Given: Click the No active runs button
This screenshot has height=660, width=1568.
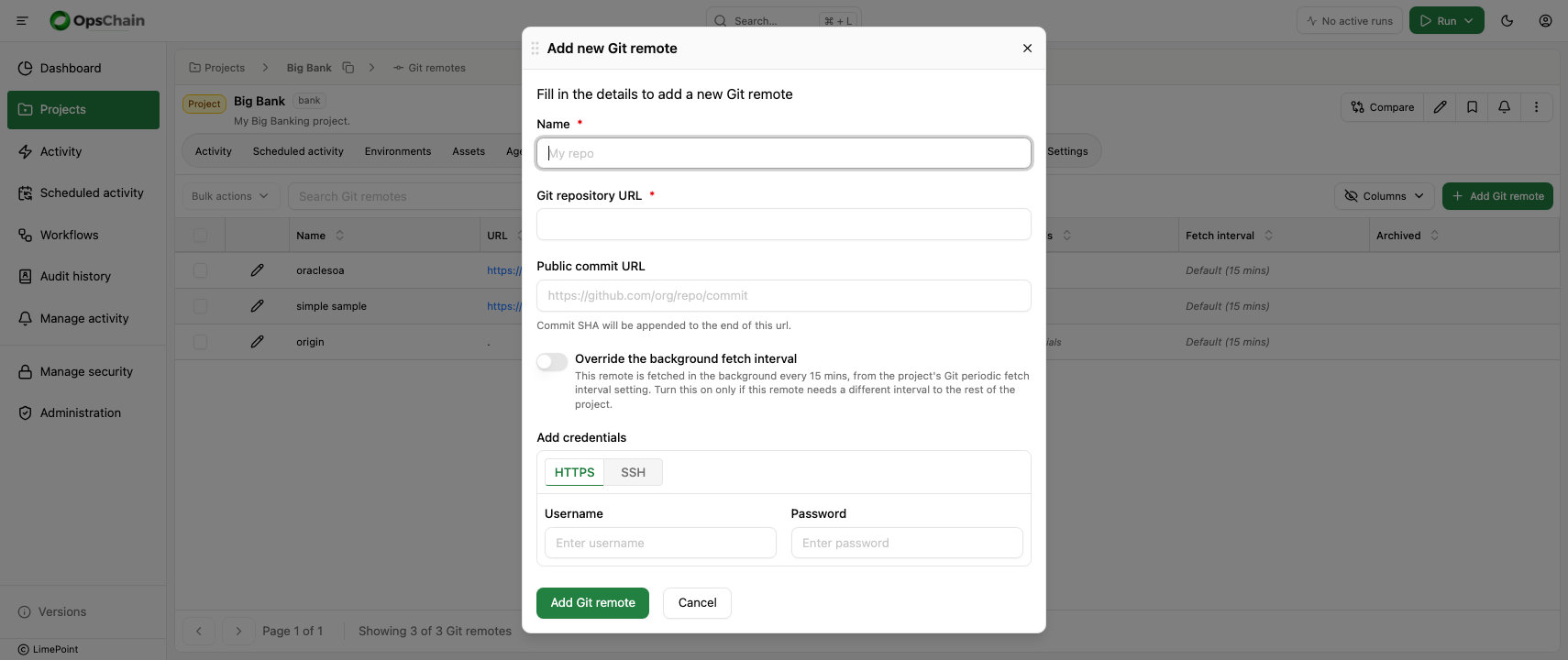Looking at the screenshot, I should point(1350,20).
